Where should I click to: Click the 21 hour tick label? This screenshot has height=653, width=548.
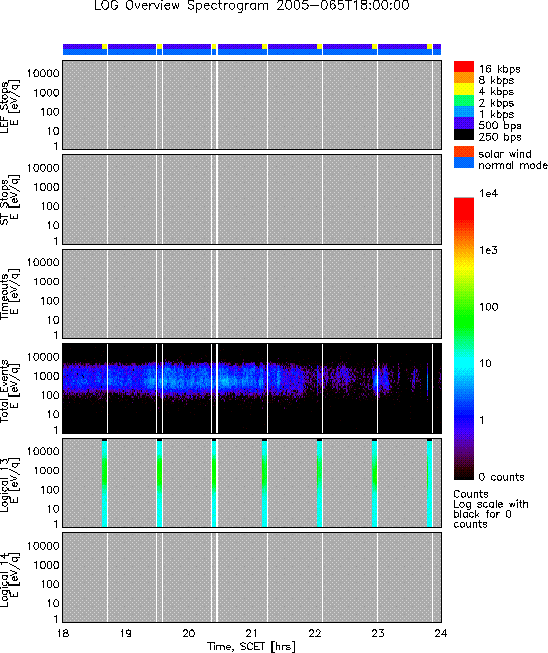click(252, 633)
